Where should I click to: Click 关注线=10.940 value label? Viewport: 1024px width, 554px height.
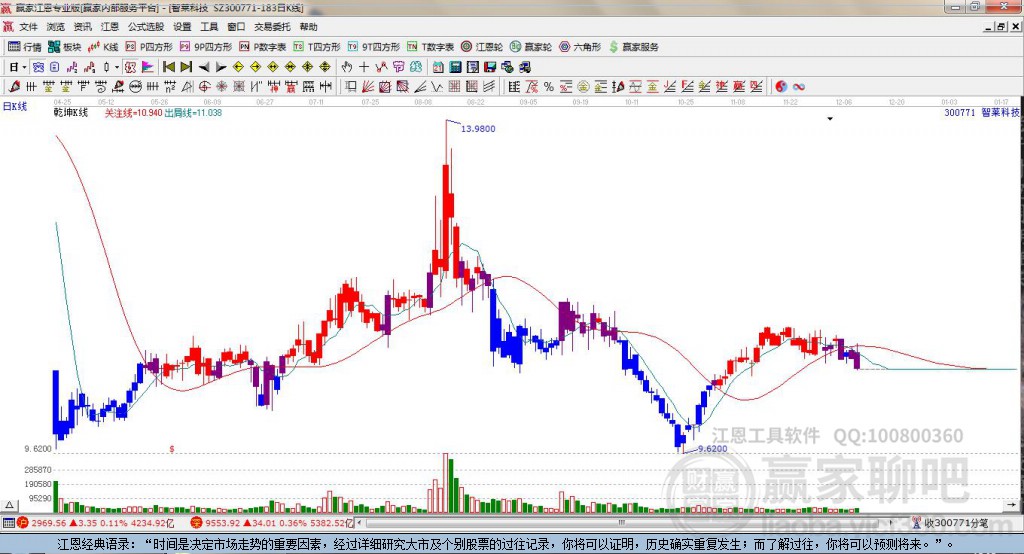[133, 112]
